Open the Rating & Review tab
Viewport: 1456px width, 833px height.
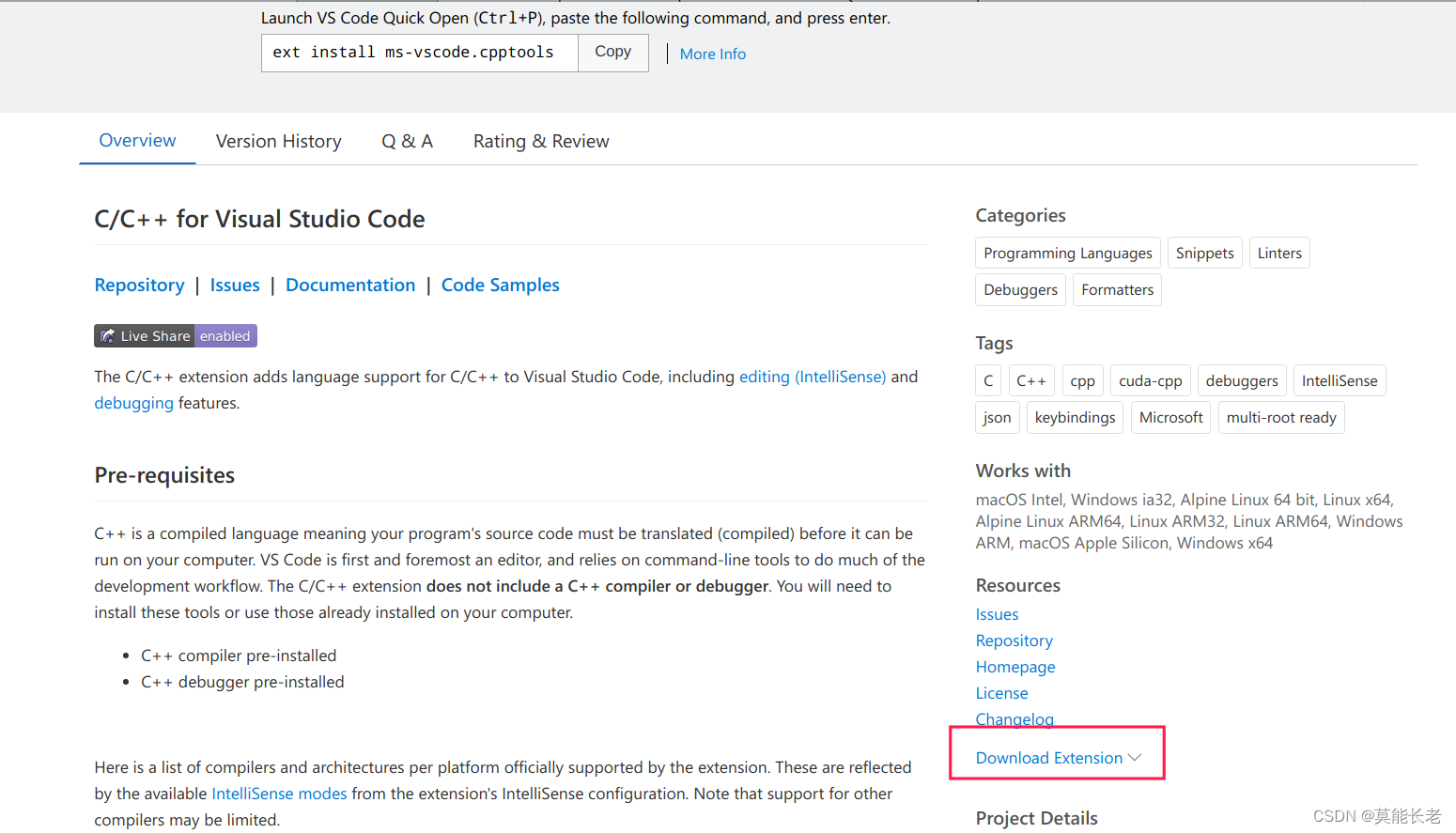[541, 141]
